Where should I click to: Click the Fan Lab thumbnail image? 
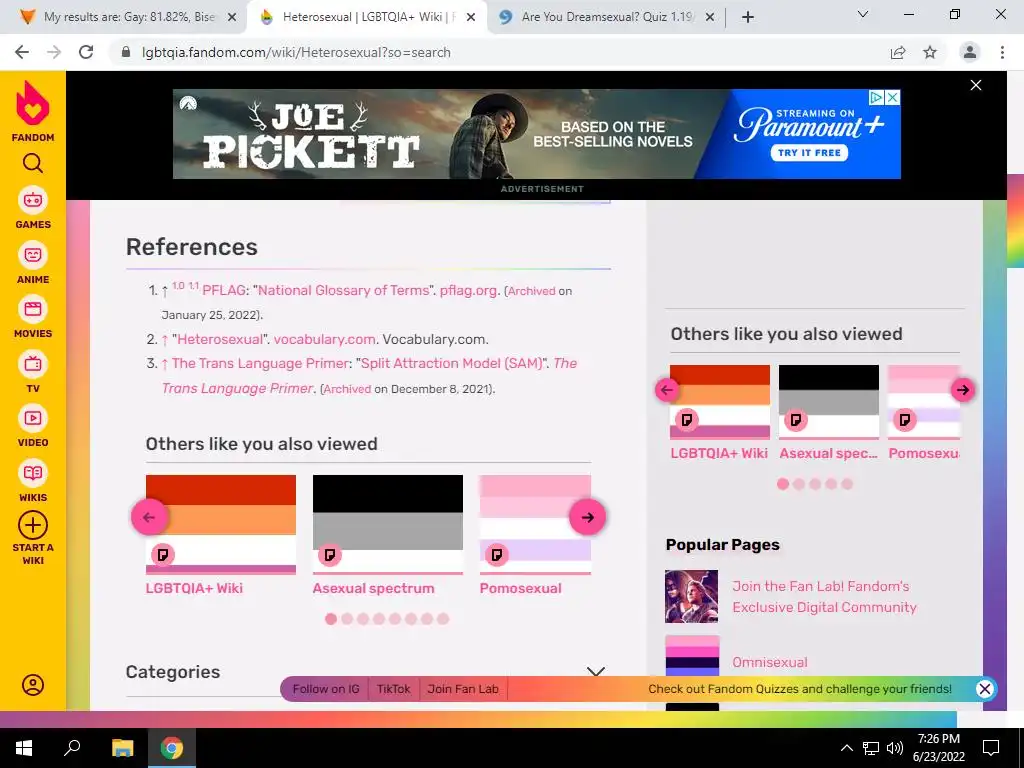692,596
